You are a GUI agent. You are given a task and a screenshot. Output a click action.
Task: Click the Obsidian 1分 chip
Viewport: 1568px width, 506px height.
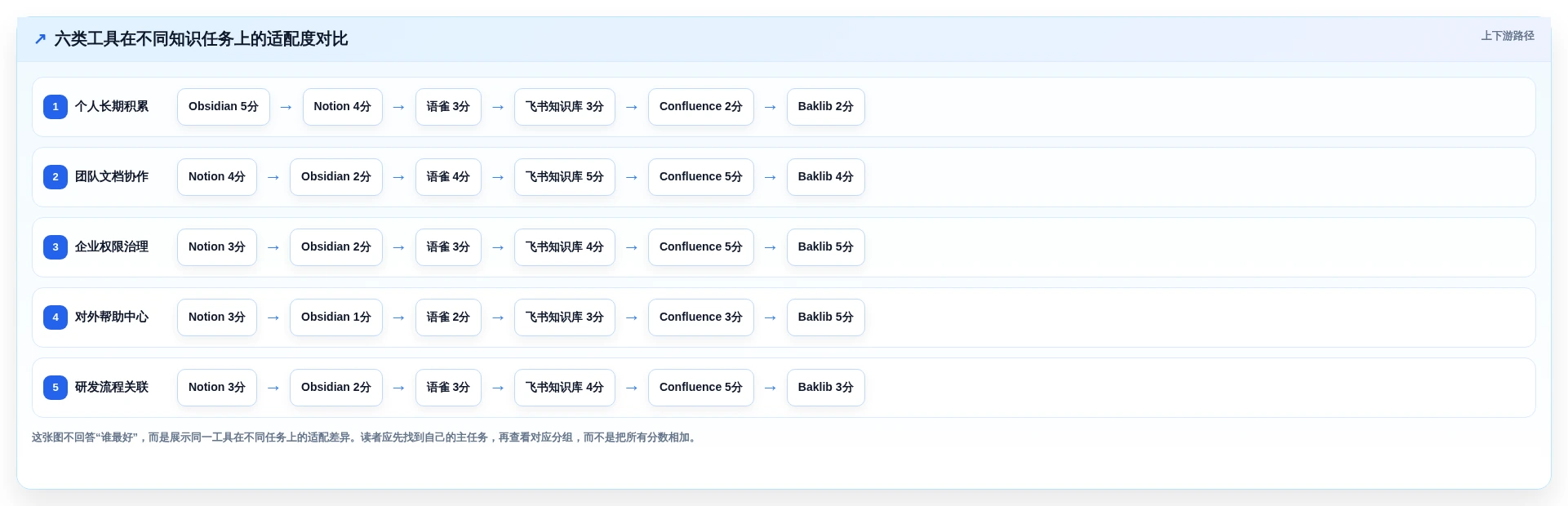pyautogui.click(x=336, y=317)
